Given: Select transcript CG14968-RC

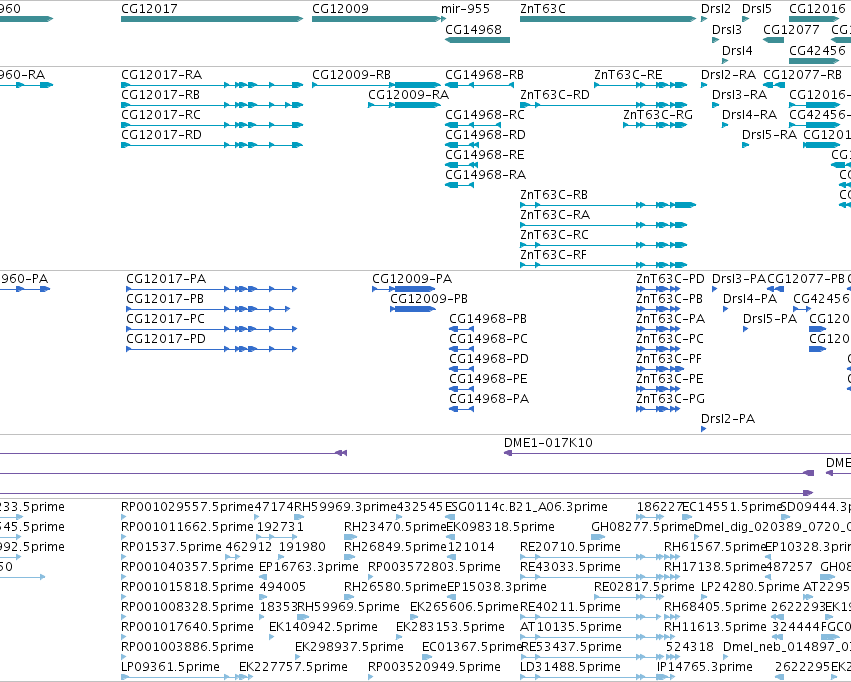Looking at the screenshot, I should pyautogui.click(x=473, y=125).
